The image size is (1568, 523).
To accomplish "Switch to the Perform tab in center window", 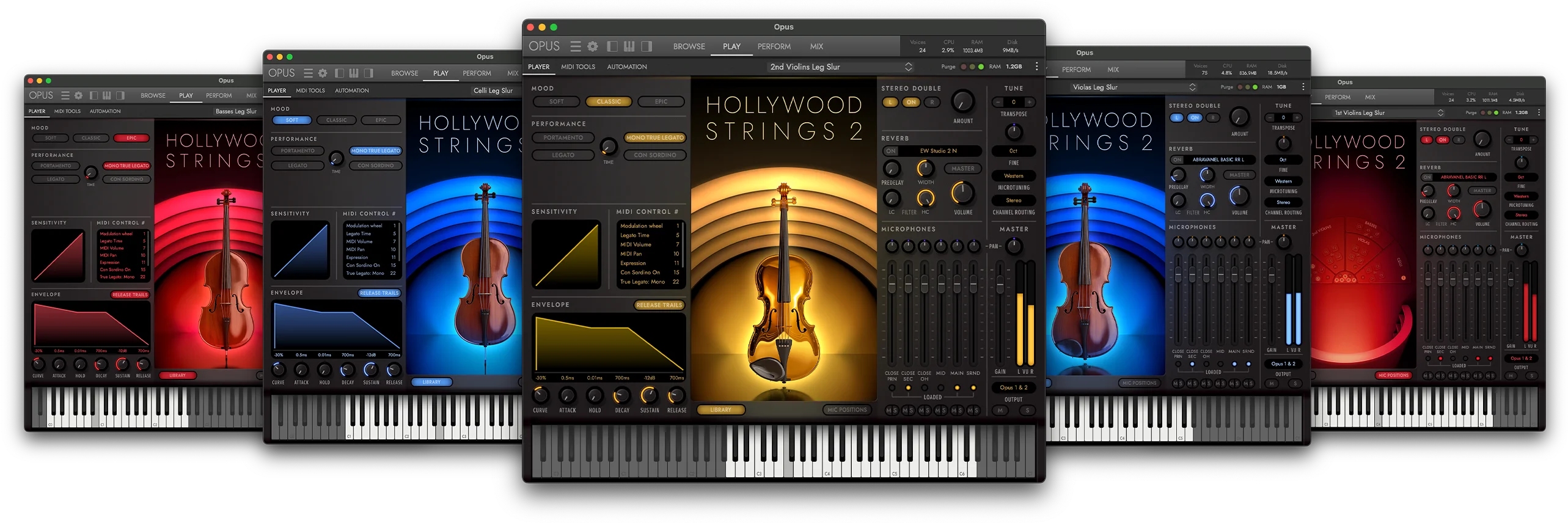I will (x=774, y=46).
